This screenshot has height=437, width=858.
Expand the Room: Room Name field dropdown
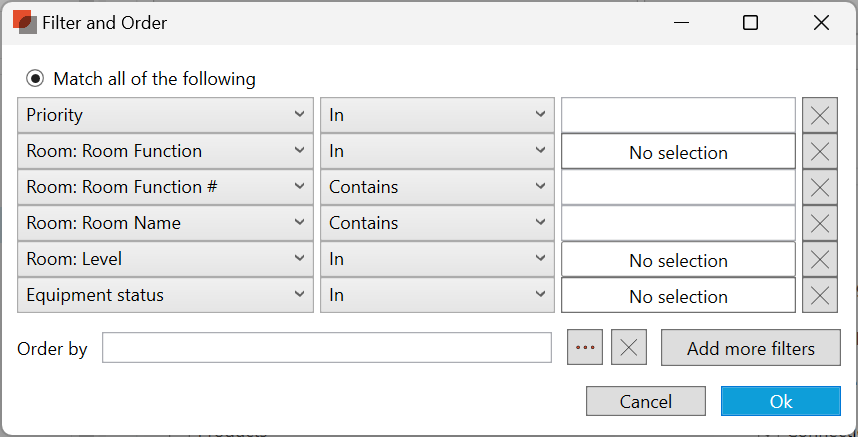[x=165, y=223]
